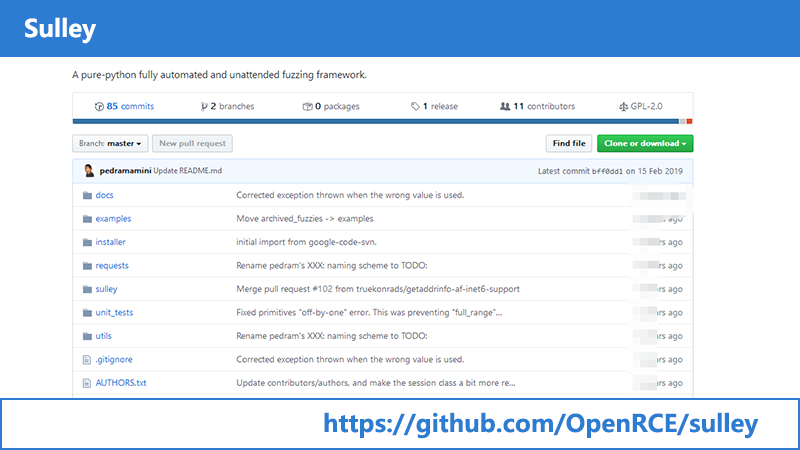Click the release tag icon
Viewport: 800px width, 450px height.
(x=415, y=107)
